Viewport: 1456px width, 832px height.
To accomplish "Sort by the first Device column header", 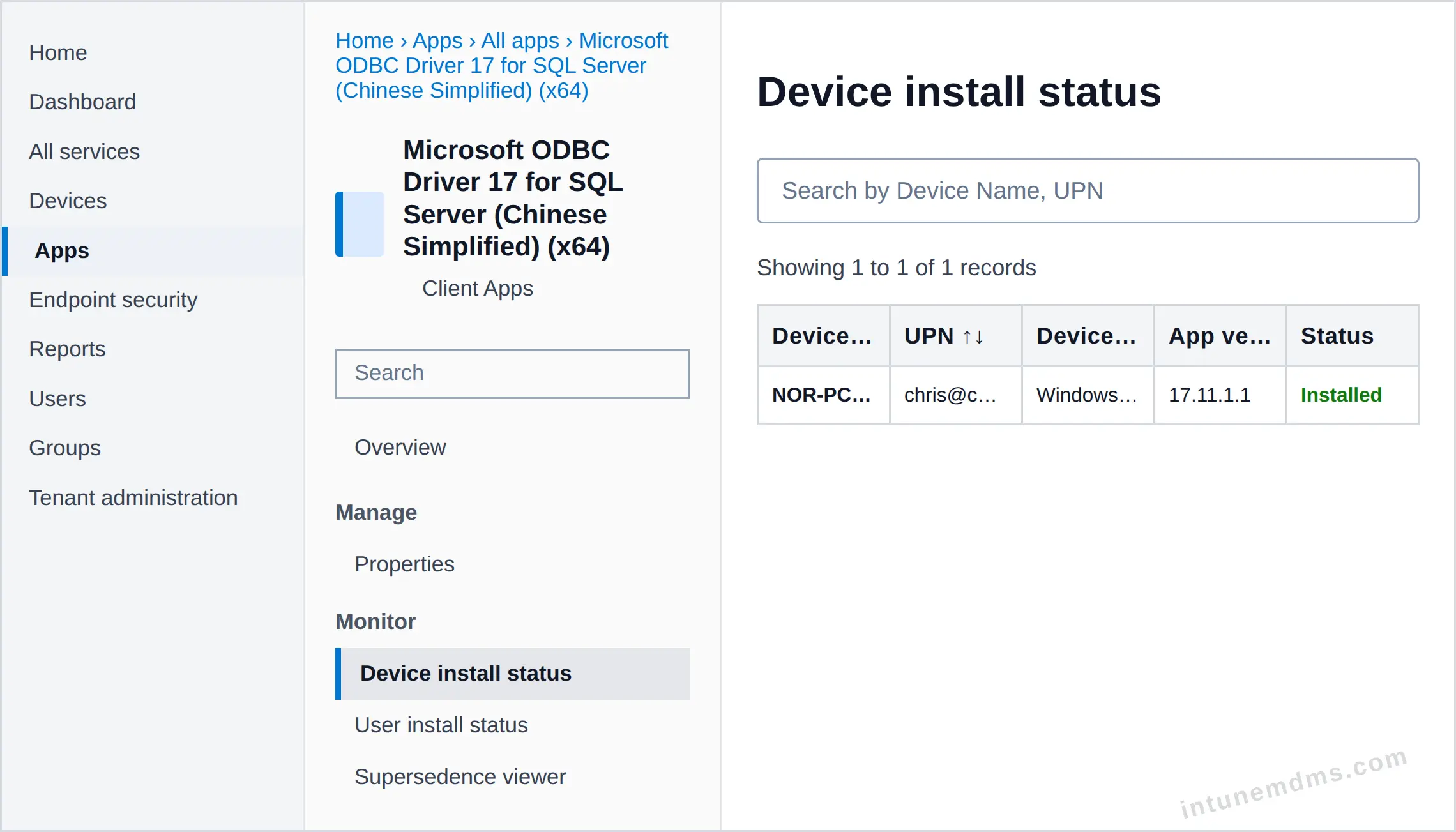I will 823,335.
